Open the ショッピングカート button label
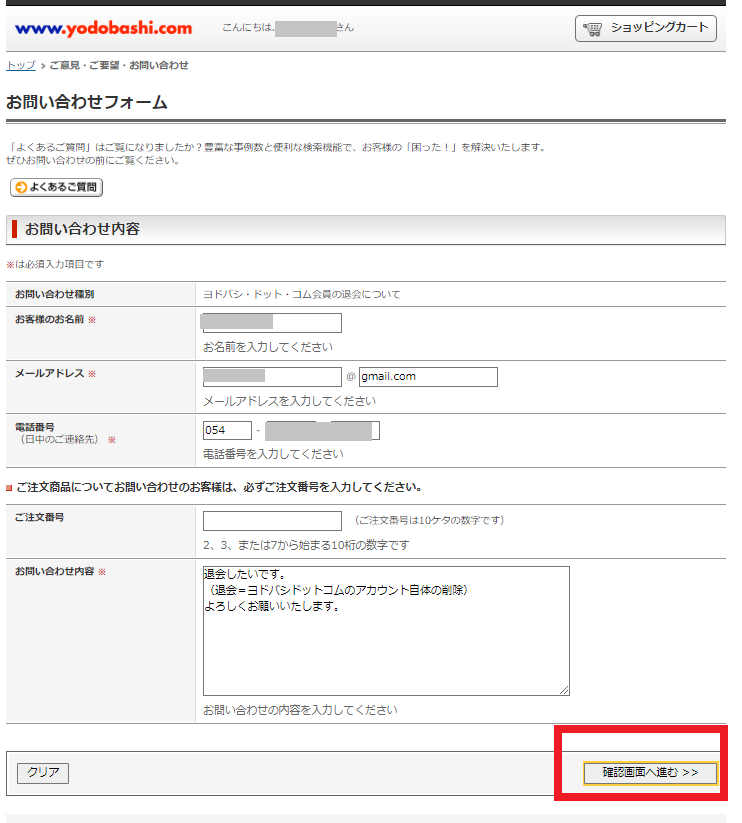This screenshot has width=742, height=823. tap(658, 28)
